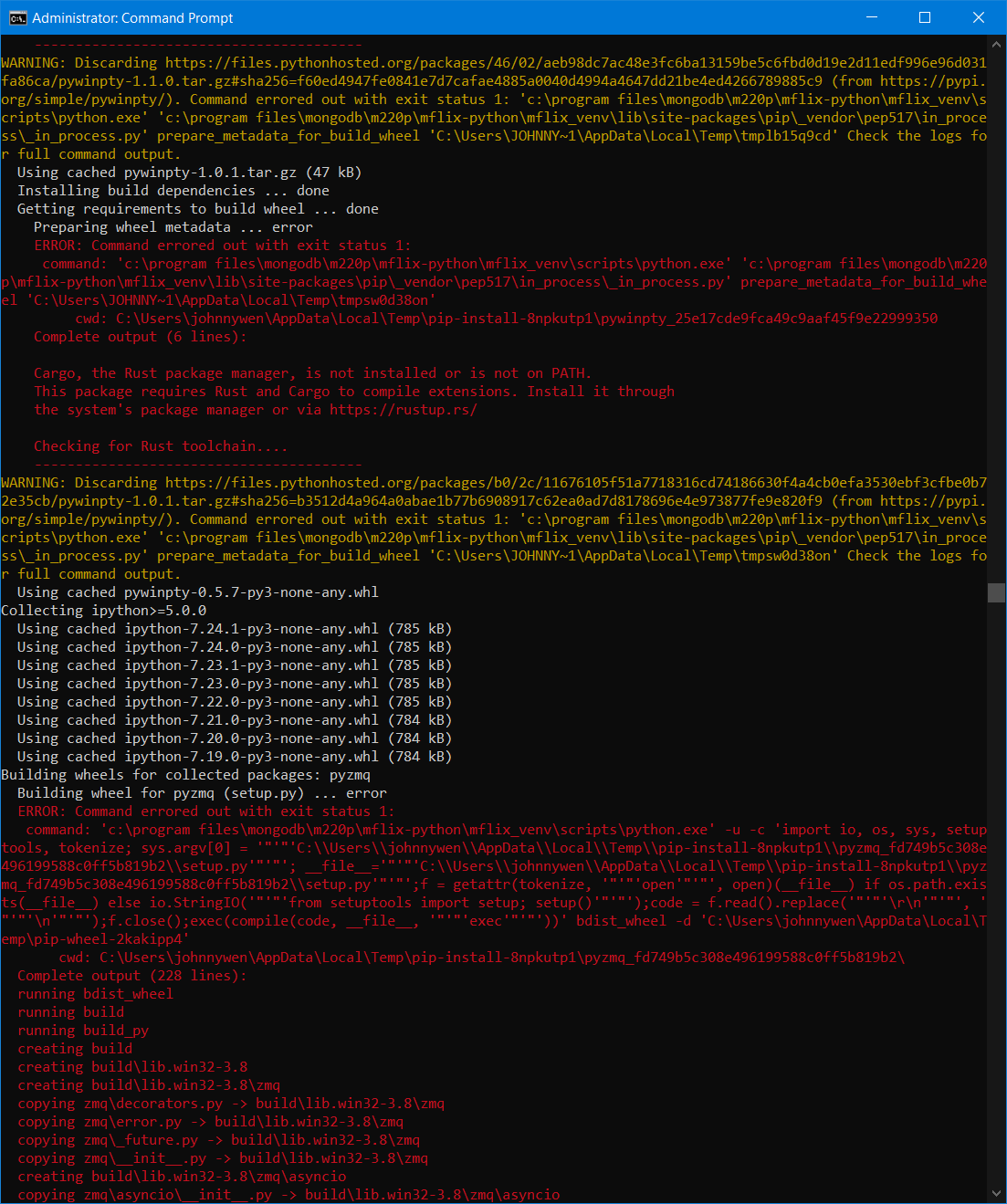The height and width of the screenshot is (1204, 1007).
Task: Click the Cargo not installed warning line
Action: [x=310, y=372]
